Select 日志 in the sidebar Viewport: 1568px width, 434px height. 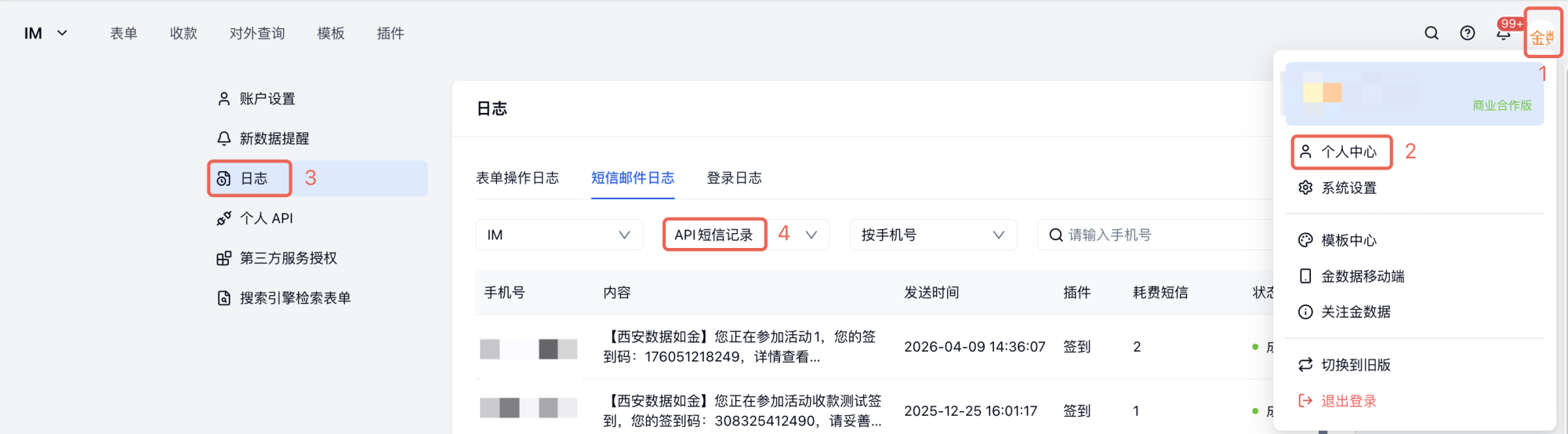318,179
